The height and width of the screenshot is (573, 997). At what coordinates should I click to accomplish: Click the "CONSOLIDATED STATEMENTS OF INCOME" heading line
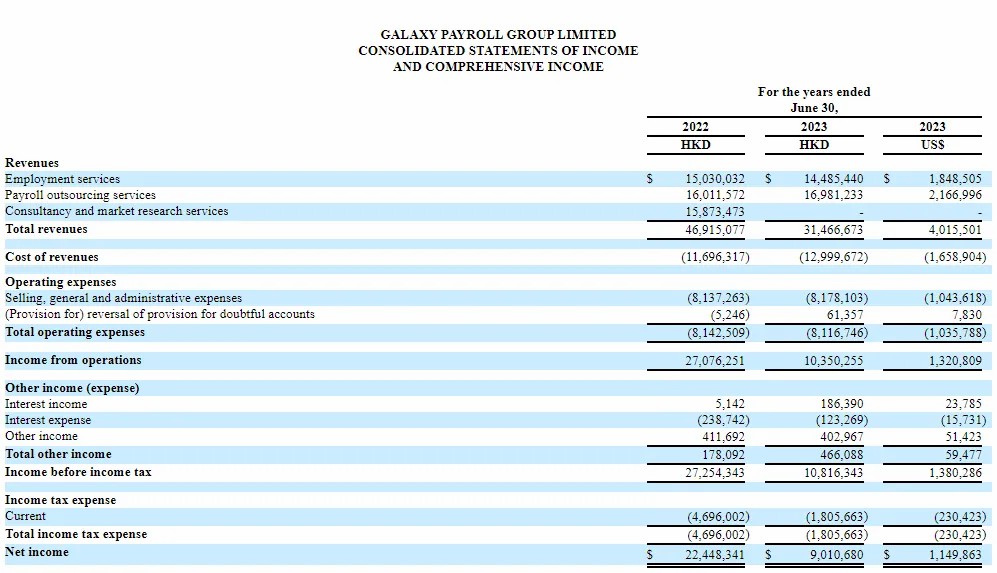point(498,50)
